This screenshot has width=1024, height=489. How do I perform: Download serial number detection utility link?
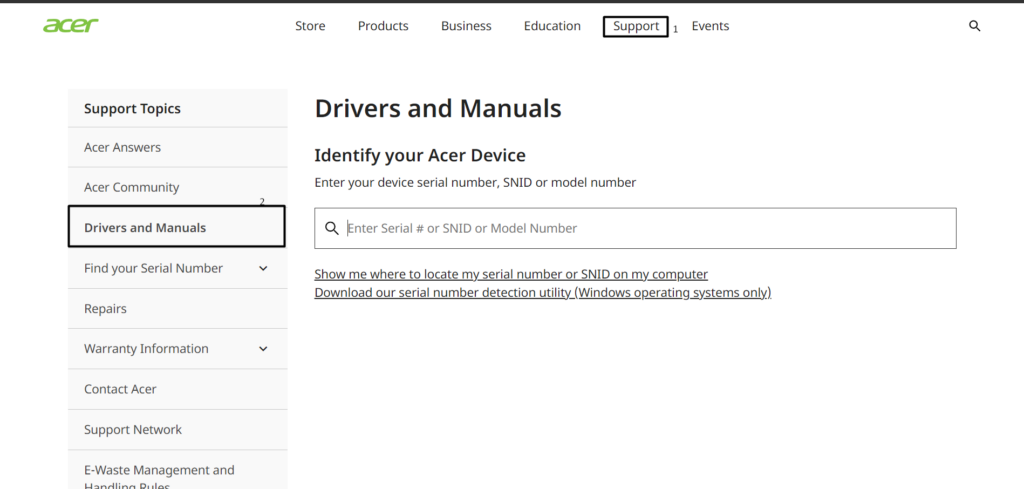[542, 292]
